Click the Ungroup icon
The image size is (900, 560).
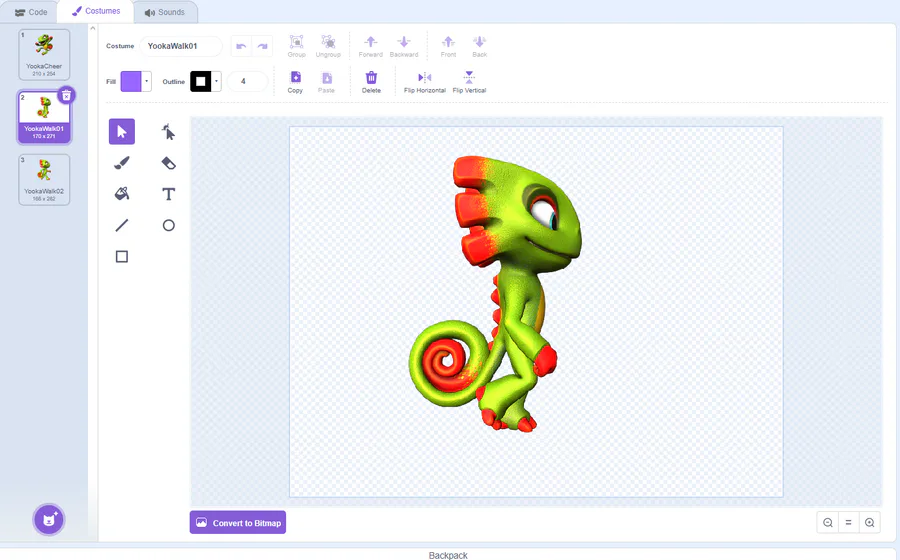pyautogui.click(x=328, y=46)
